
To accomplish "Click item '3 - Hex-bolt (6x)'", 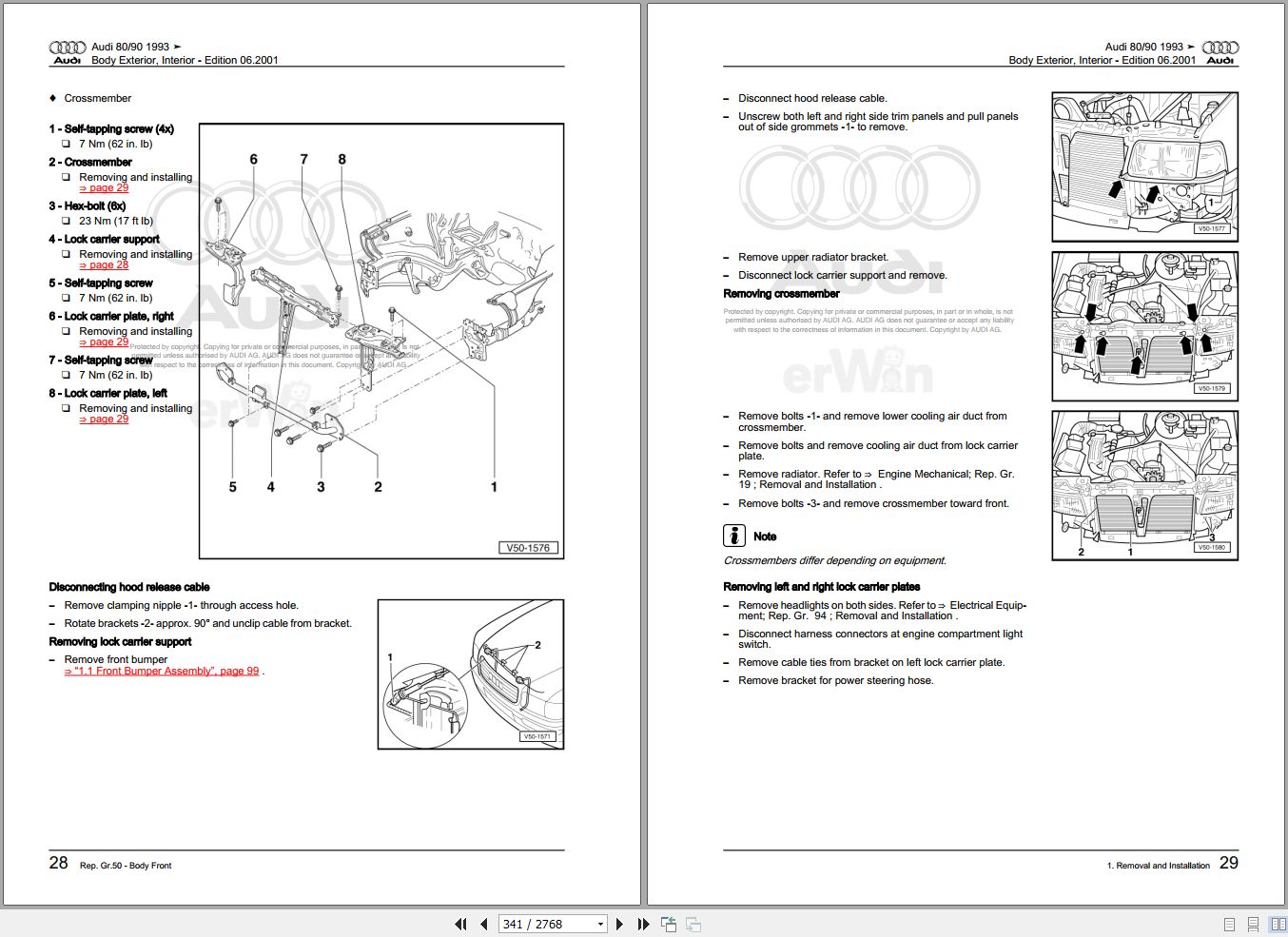I will pos(88,206).
